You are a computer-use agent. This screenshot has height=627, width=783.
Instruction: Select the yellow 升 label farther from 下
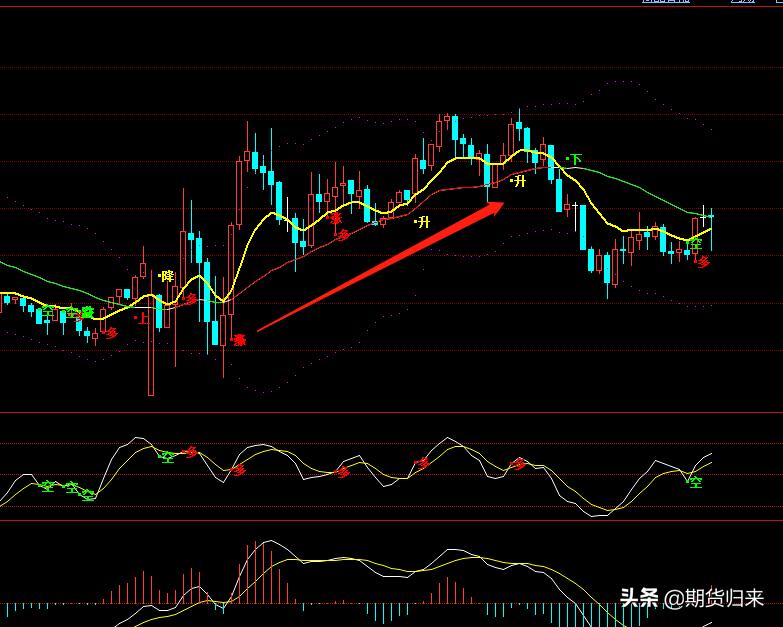(x=422, y=222)
